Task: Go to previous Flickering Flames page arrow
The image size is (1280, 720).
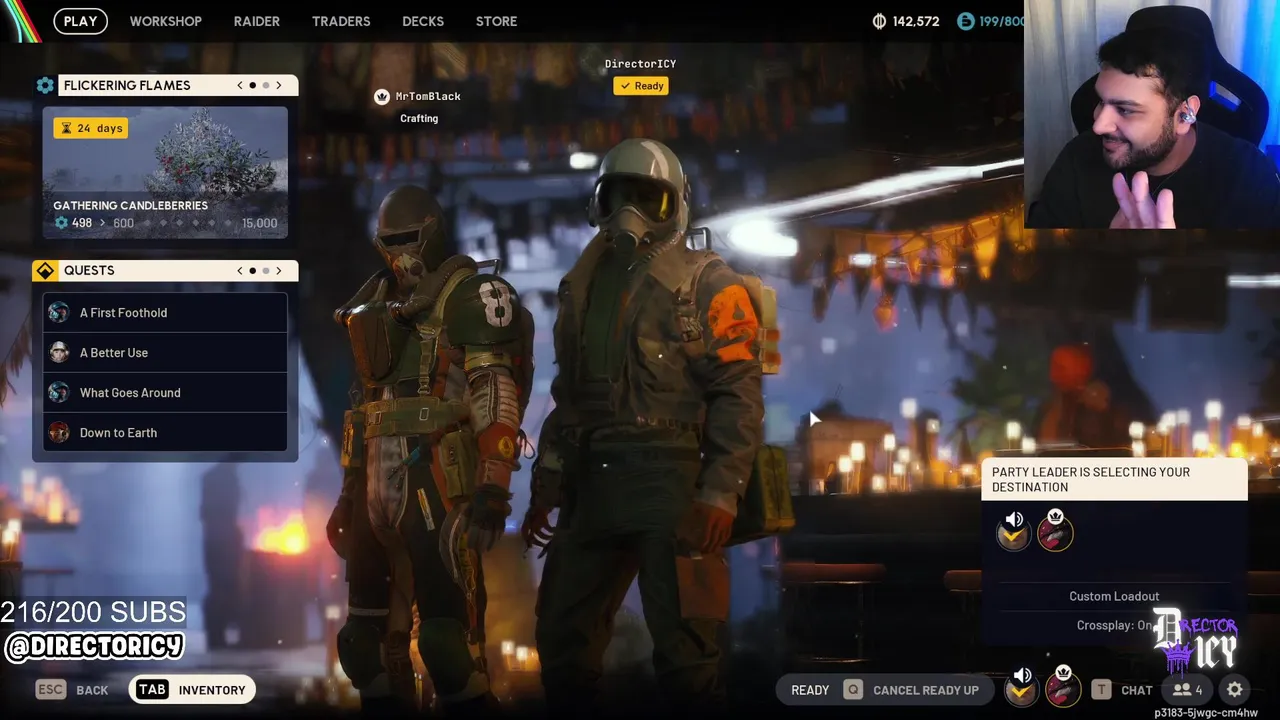Action: (x=240, y=85)
